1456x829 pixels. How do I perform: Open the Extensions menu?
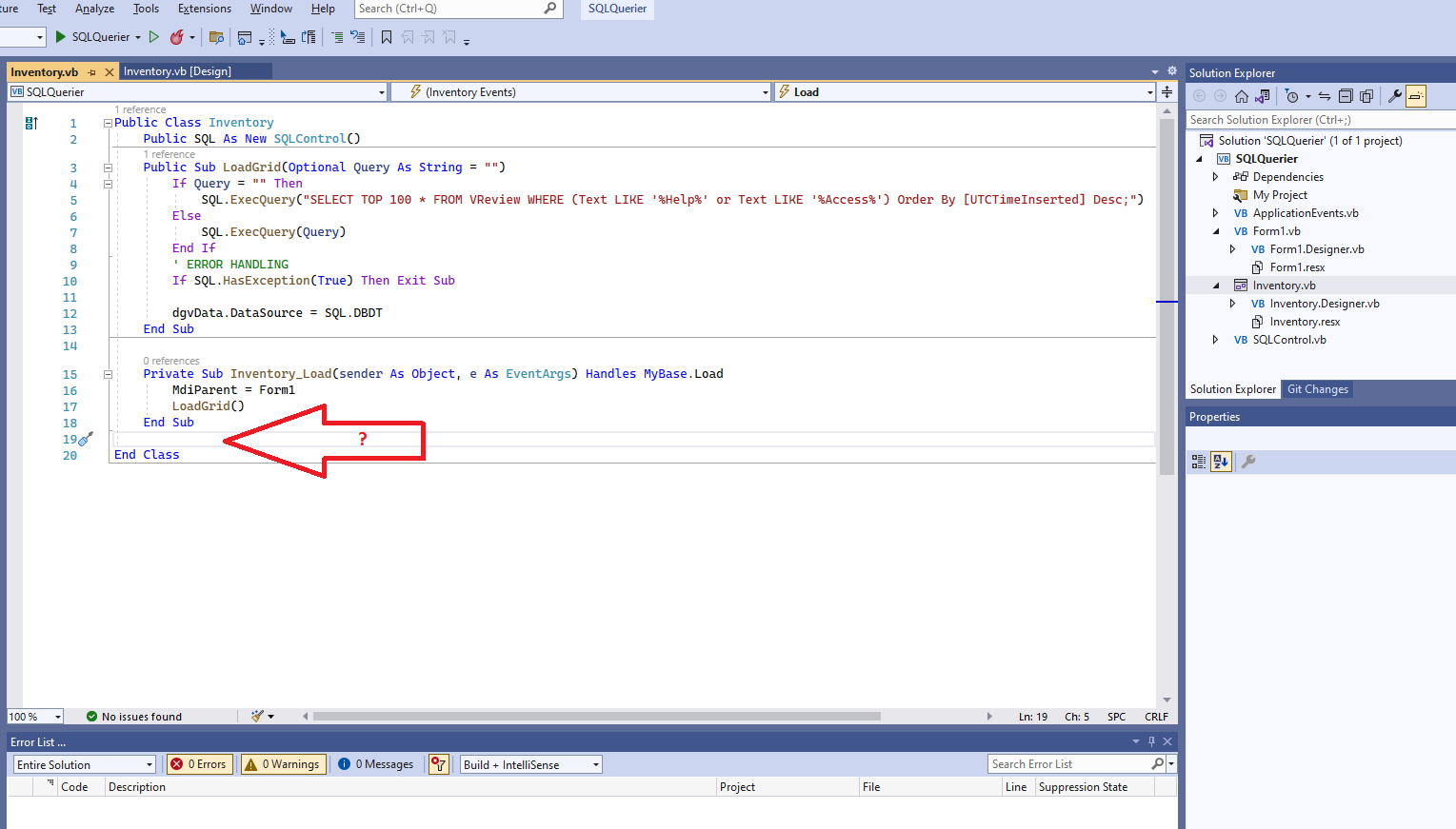204,9
